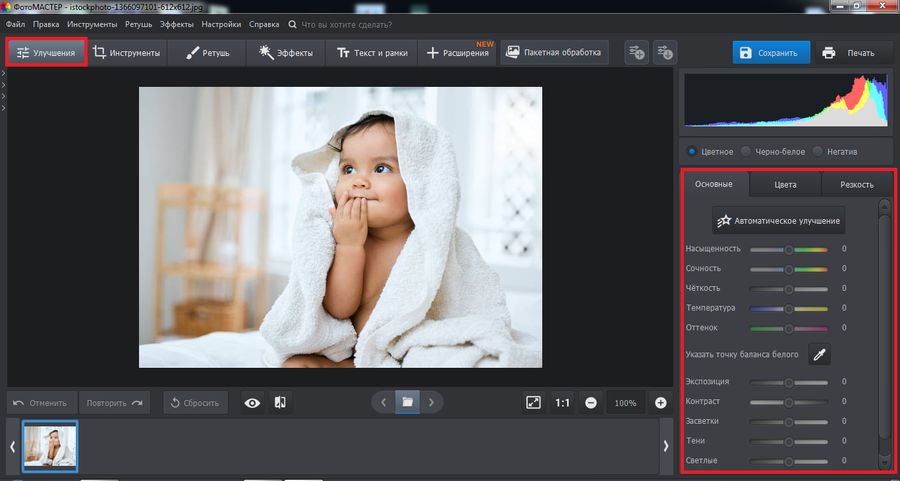Viewport: 900px width, 481px height.
Task: Click the Сочность slider handle
Action: [789, 269]
